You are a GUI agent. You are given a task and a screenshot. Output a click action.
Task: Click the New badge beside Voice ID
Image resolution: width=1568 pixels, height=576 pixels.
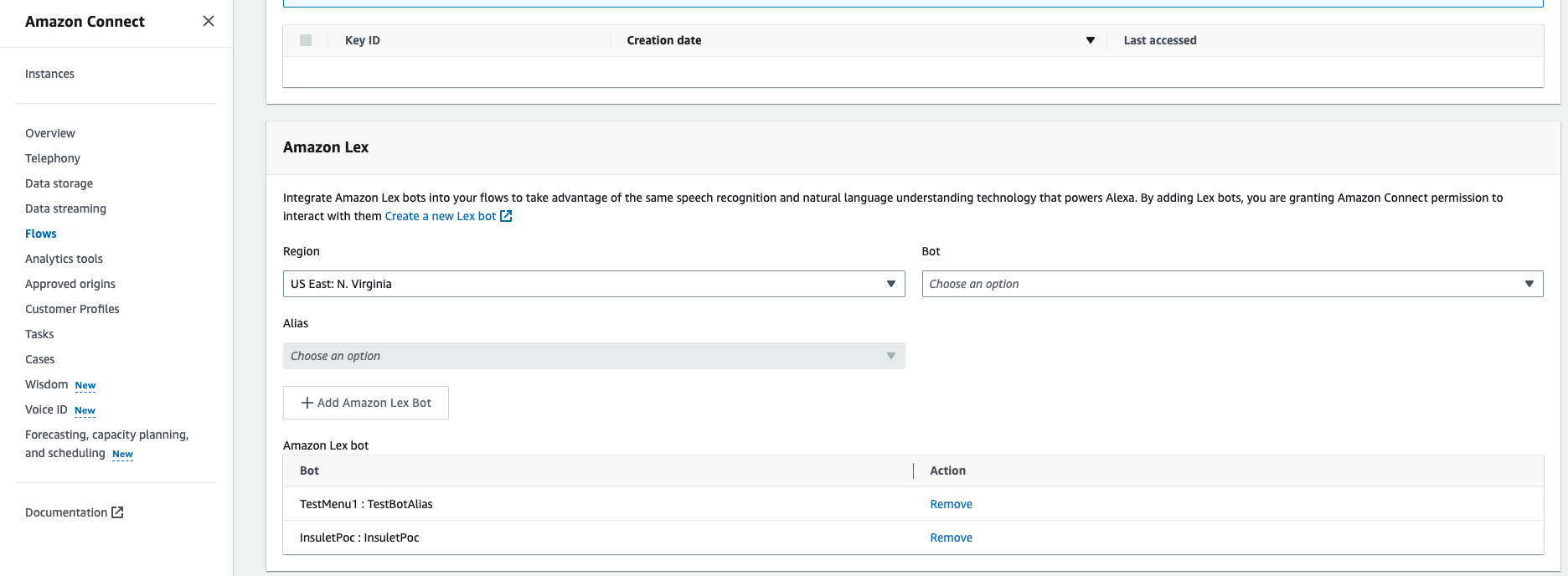pos(85,411)
